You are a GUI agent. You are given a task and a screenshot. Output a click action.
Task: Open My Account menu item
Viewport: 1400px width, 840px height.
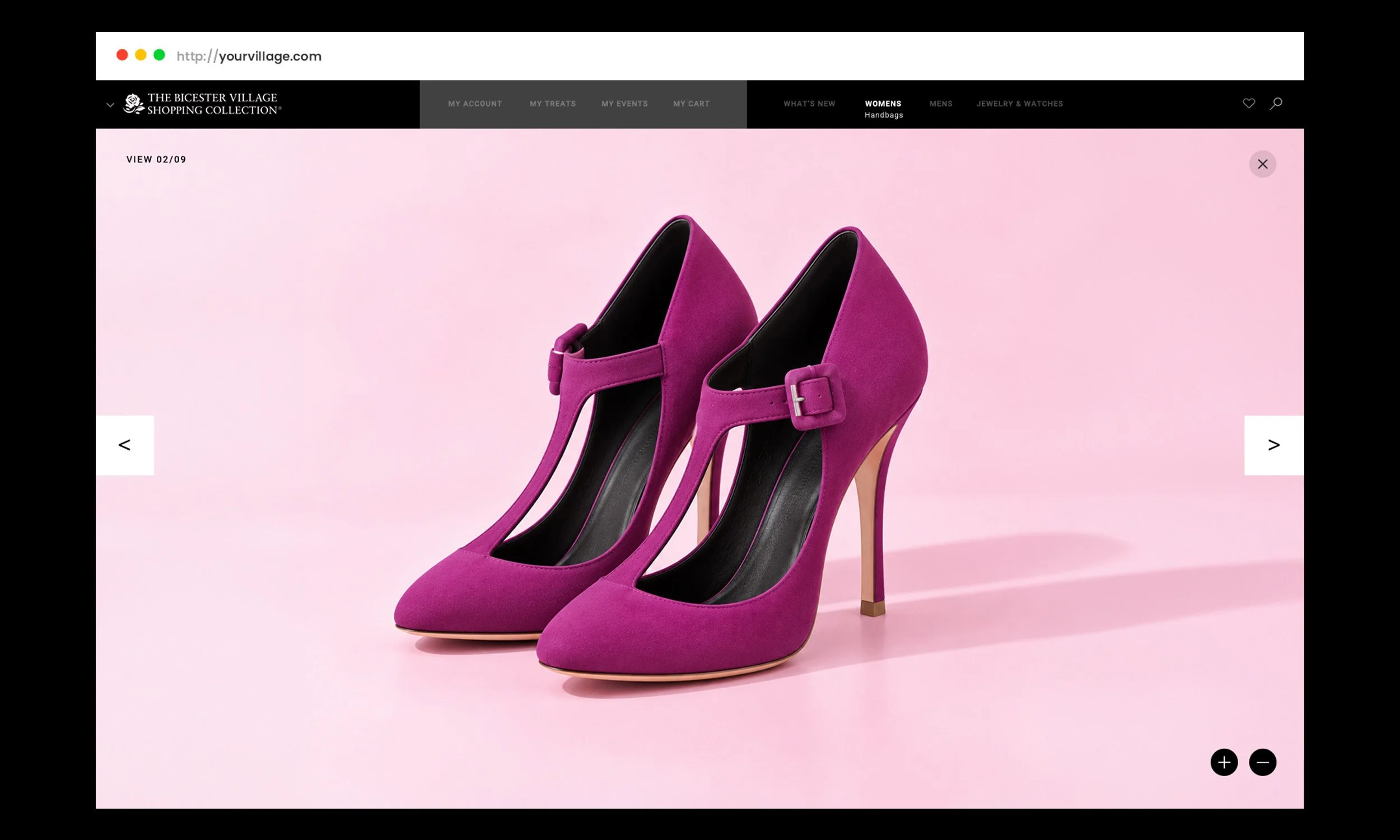[x=475, y=104]
